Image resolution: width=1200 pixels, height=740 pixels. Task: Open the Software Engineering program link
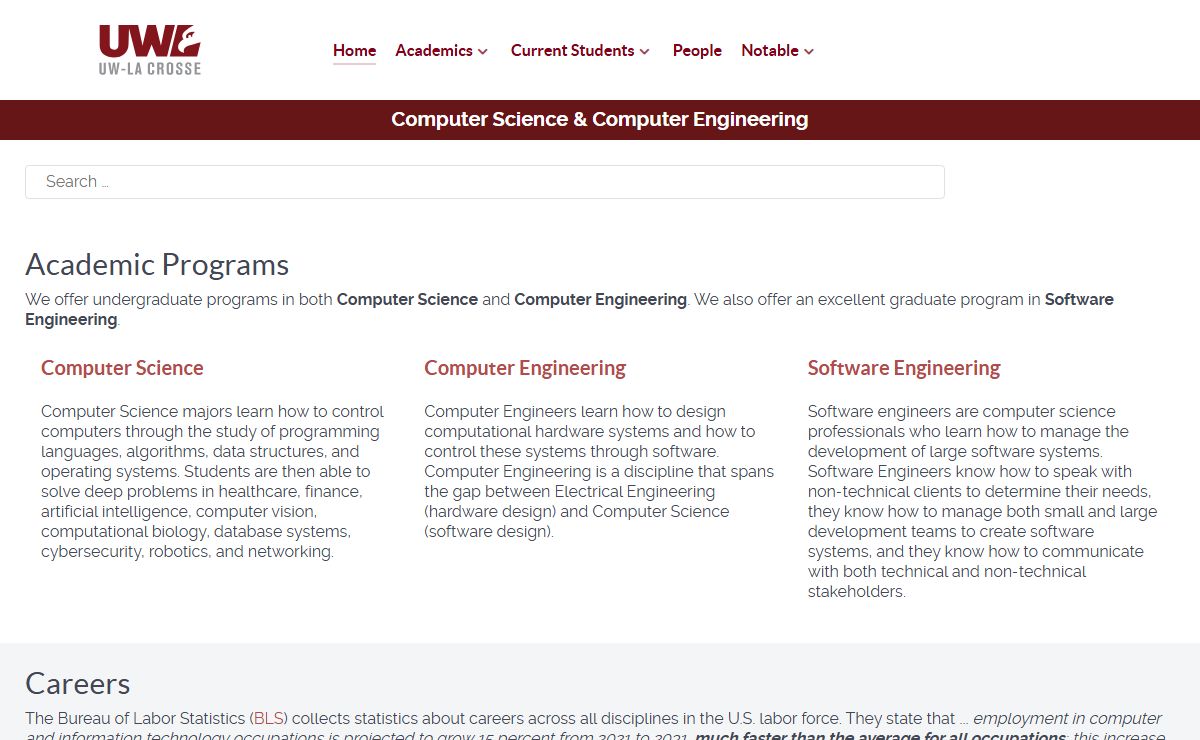point(904,368)
